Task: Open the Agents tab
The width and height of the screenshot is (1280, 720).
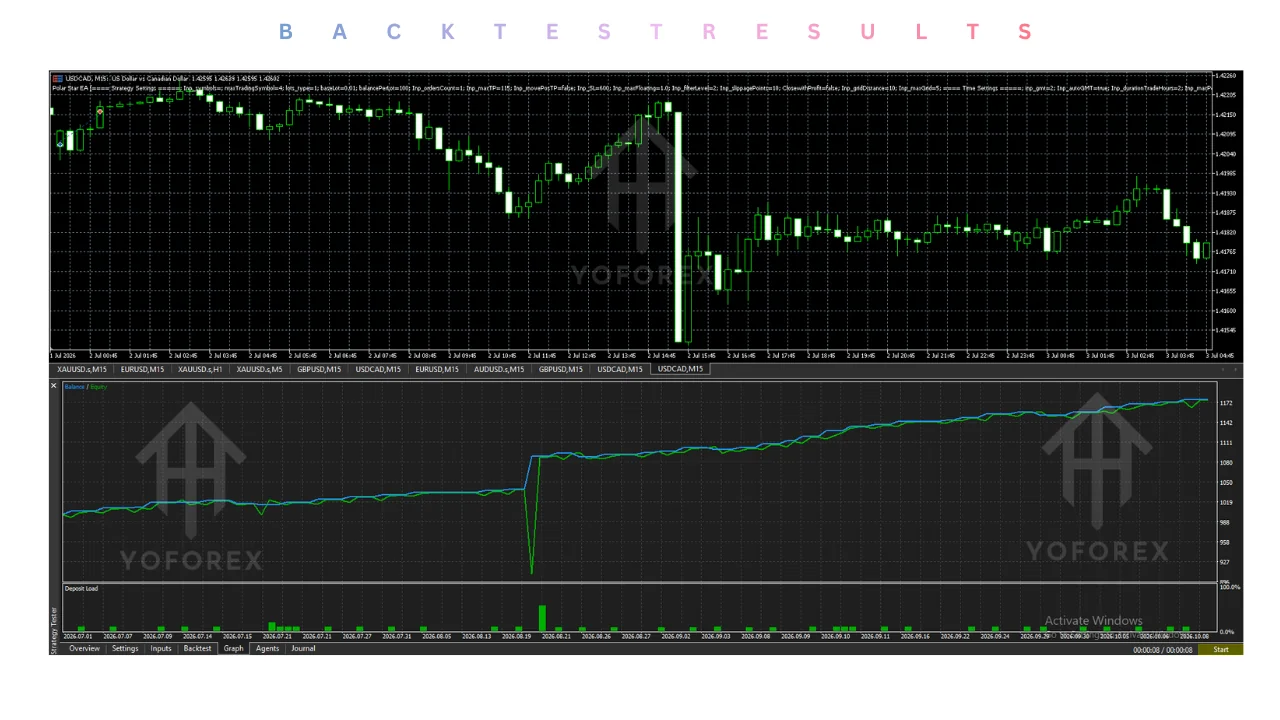Action: click(x=268, y=649)
